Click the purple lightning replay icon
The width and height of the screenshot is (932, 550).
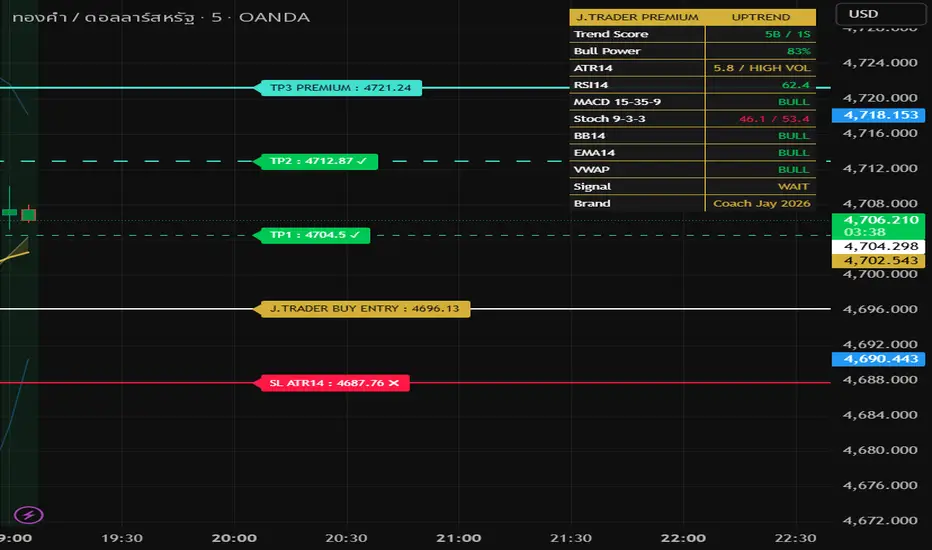(x=29, y=515)
